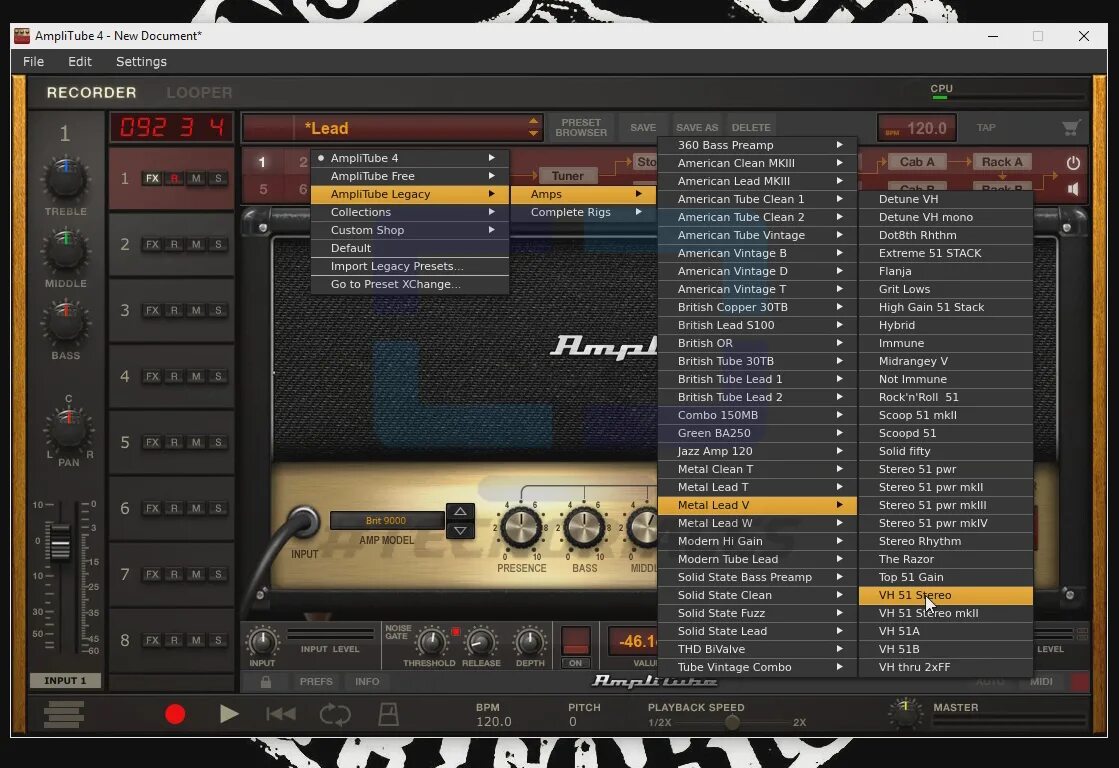The height and width of the screenshot is (768, 1119).
Task: Turn the noise gate THRESHOLD knob
Action: click(x=430, y=642)
